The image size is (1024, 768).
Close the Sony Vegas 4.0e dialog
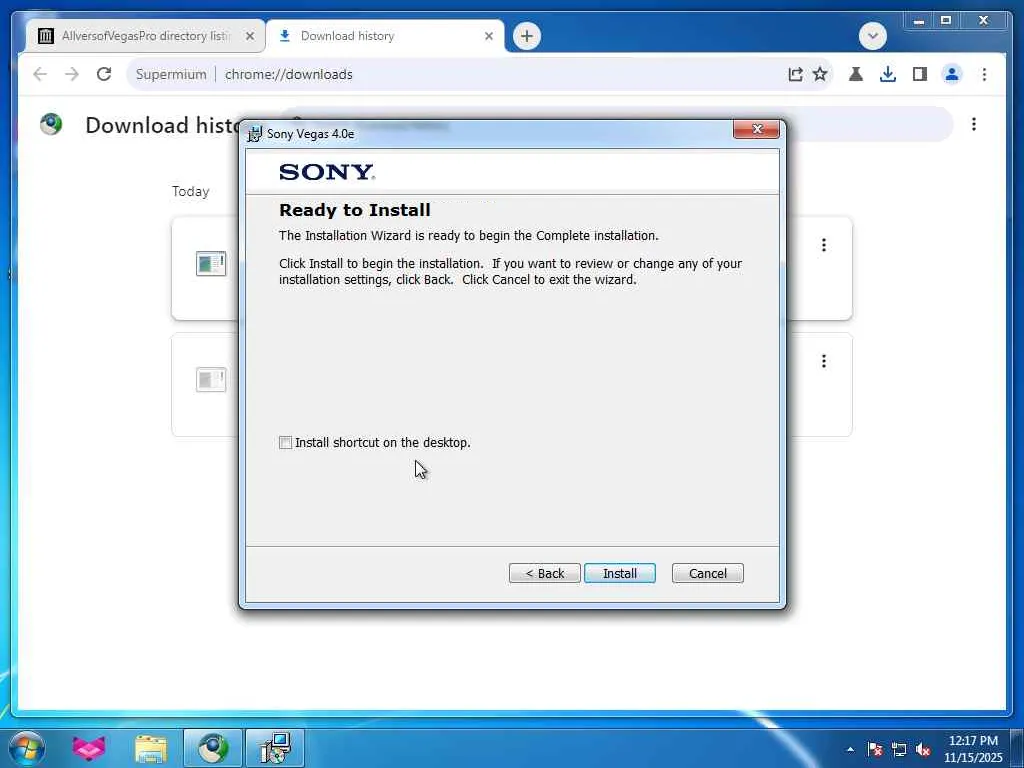[x=756, y=129]
